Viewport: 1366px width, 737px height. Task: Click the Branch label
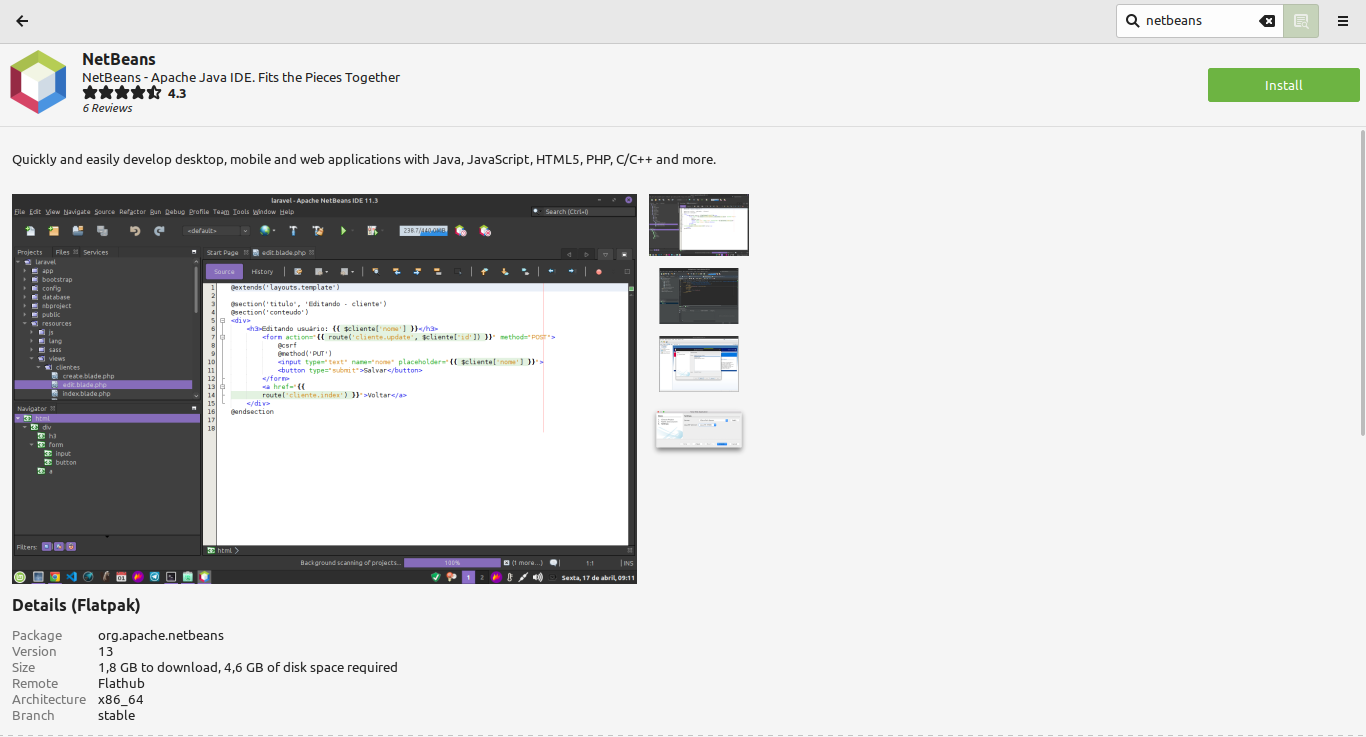click(x=33, y=716)
